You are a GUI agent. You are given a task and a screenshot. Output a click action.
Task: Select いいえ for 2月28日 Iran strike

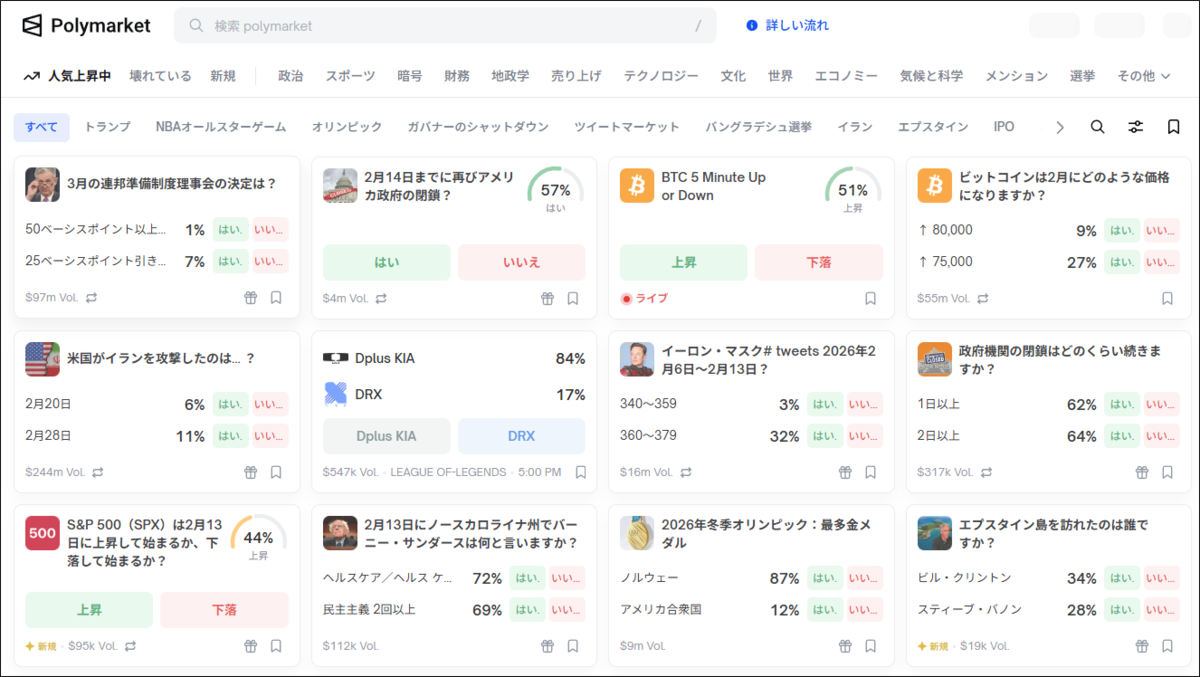pos(270,436)
